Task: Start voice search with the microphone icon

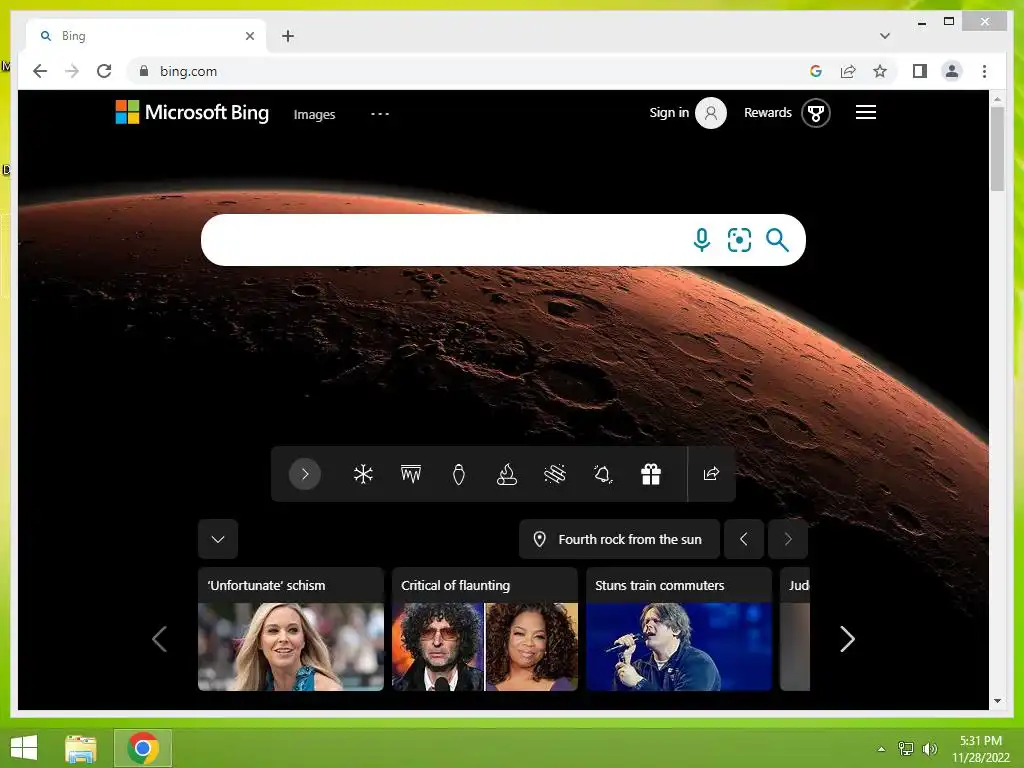Action: click(702, 240)
